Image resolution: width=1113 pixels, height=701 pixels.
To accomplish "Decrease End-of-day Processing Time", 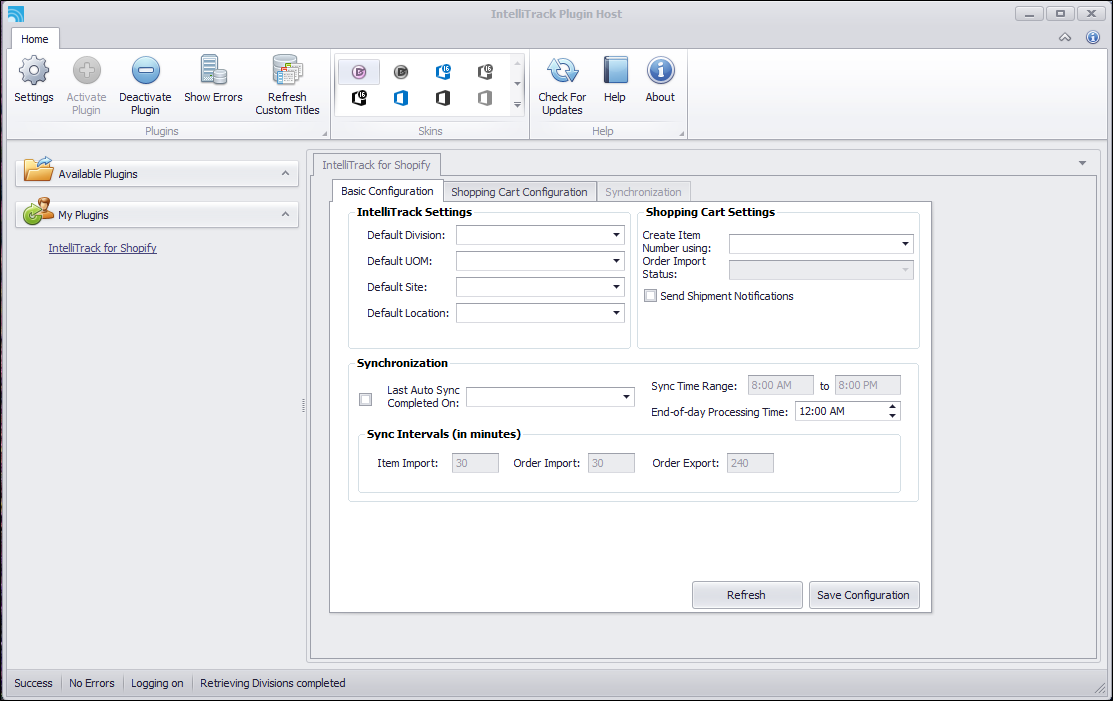I will [x=892, y=416].
